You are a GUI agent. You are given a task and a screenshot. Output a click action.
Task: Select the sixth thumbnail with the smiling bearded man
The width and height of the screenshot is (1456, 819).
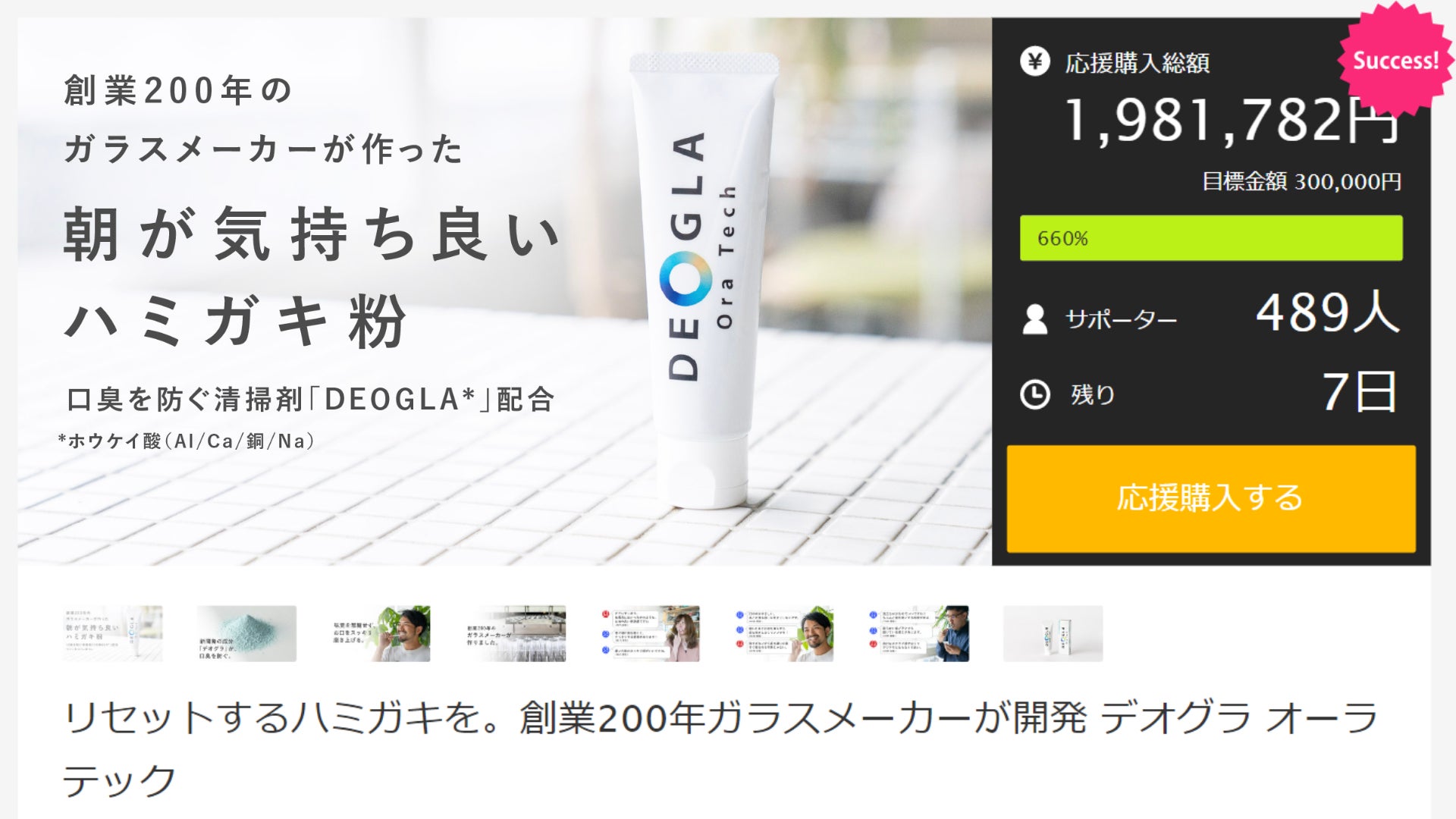[784, 633]
